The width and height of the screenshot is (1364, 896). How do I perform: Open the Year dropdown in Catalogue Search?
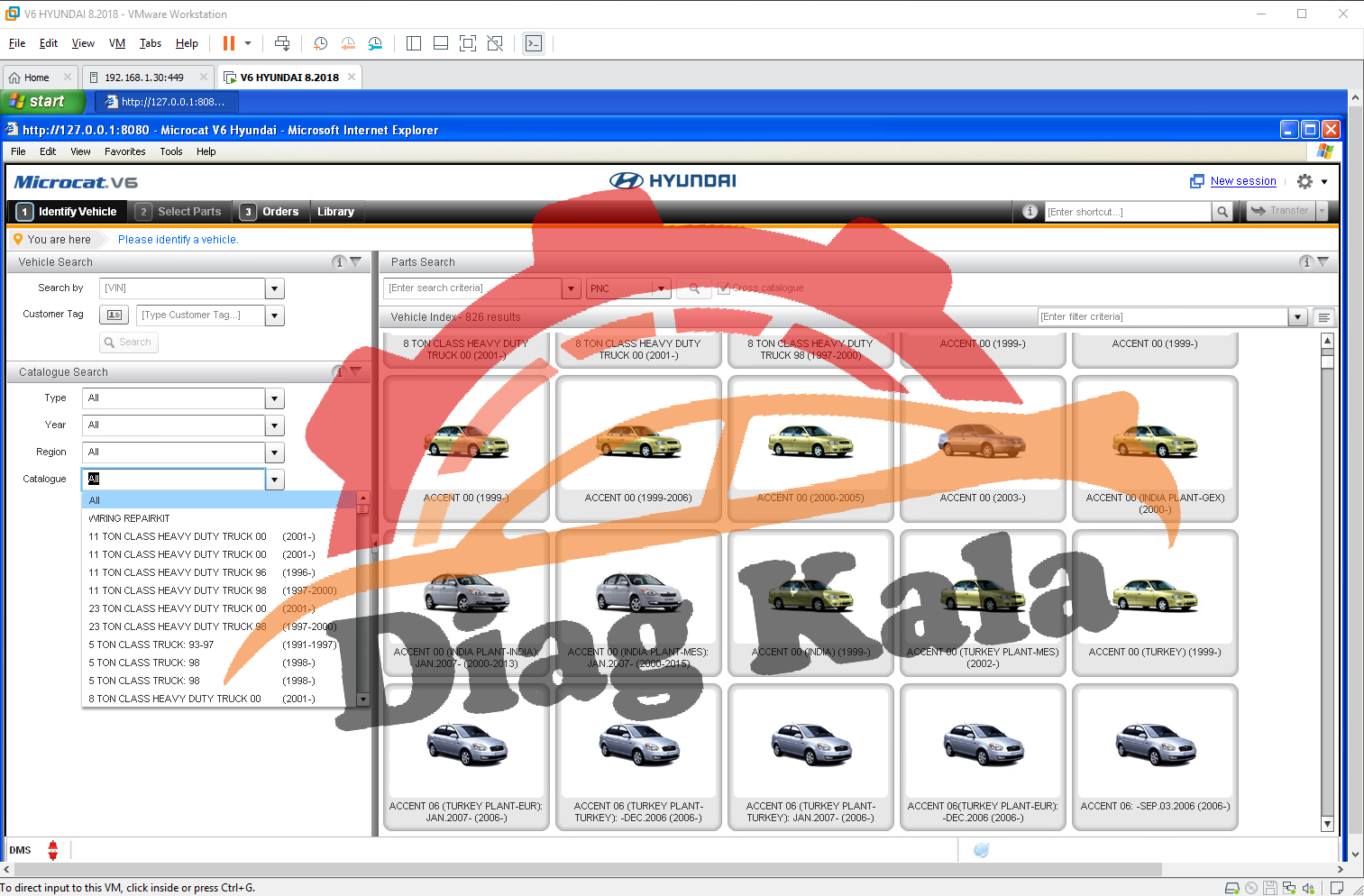pyautogui.click(x=275, y=425)
